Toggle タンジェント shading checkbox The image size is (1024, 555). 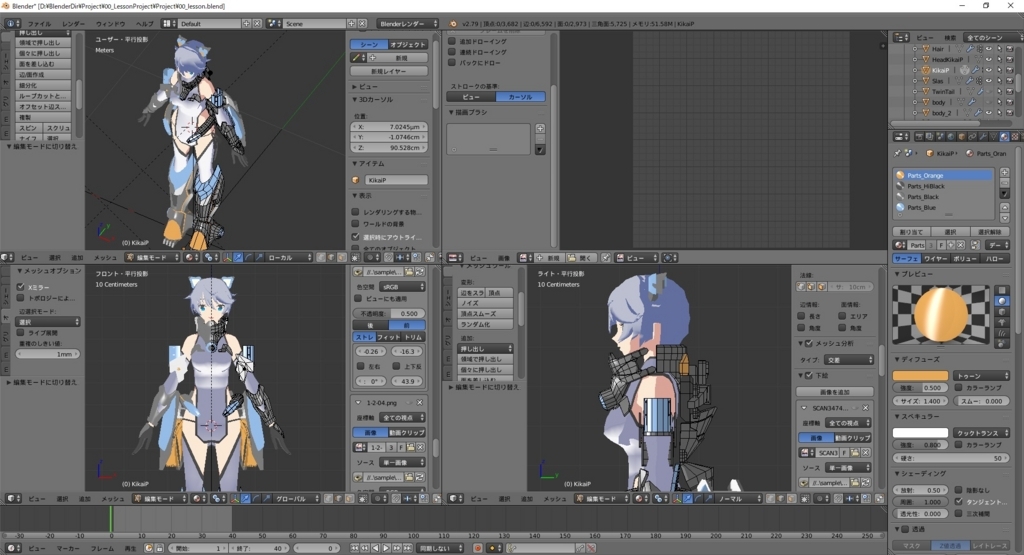pos(959,501)
